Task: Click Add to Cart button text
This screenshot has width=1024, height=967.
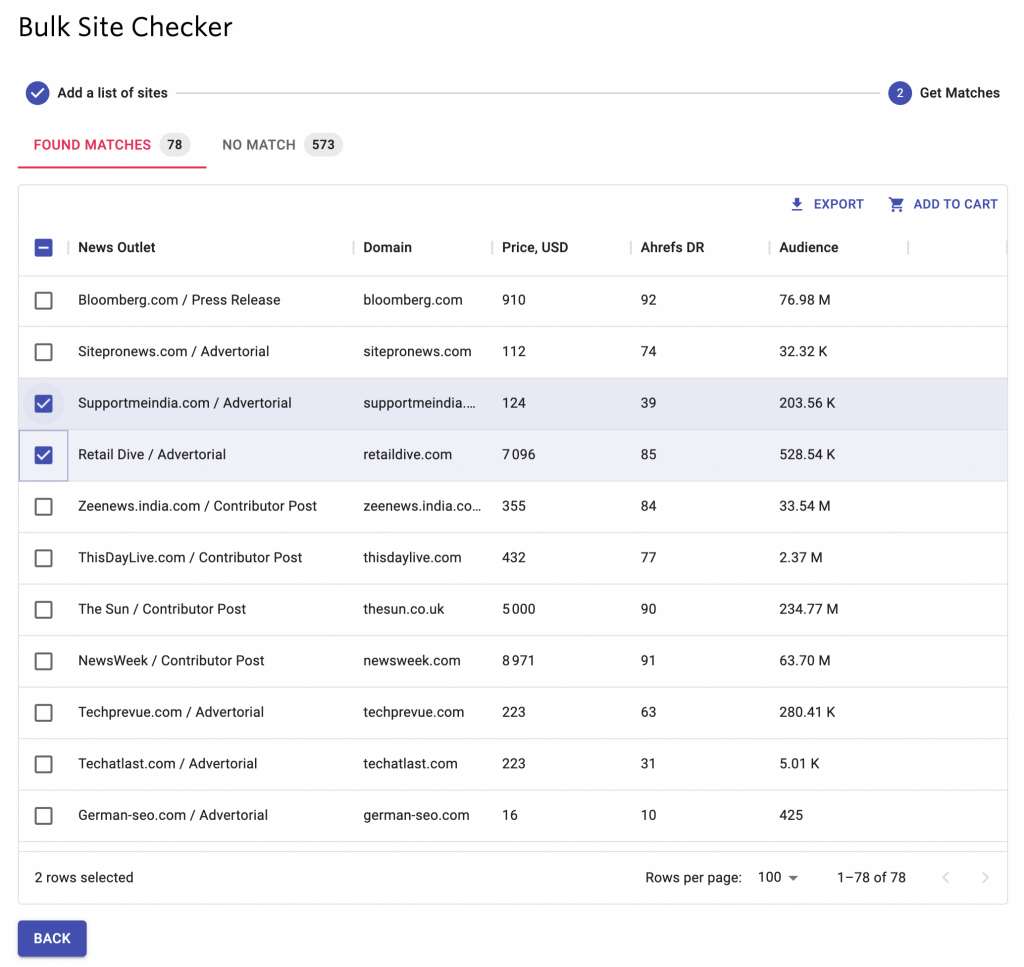Action: 955,204
